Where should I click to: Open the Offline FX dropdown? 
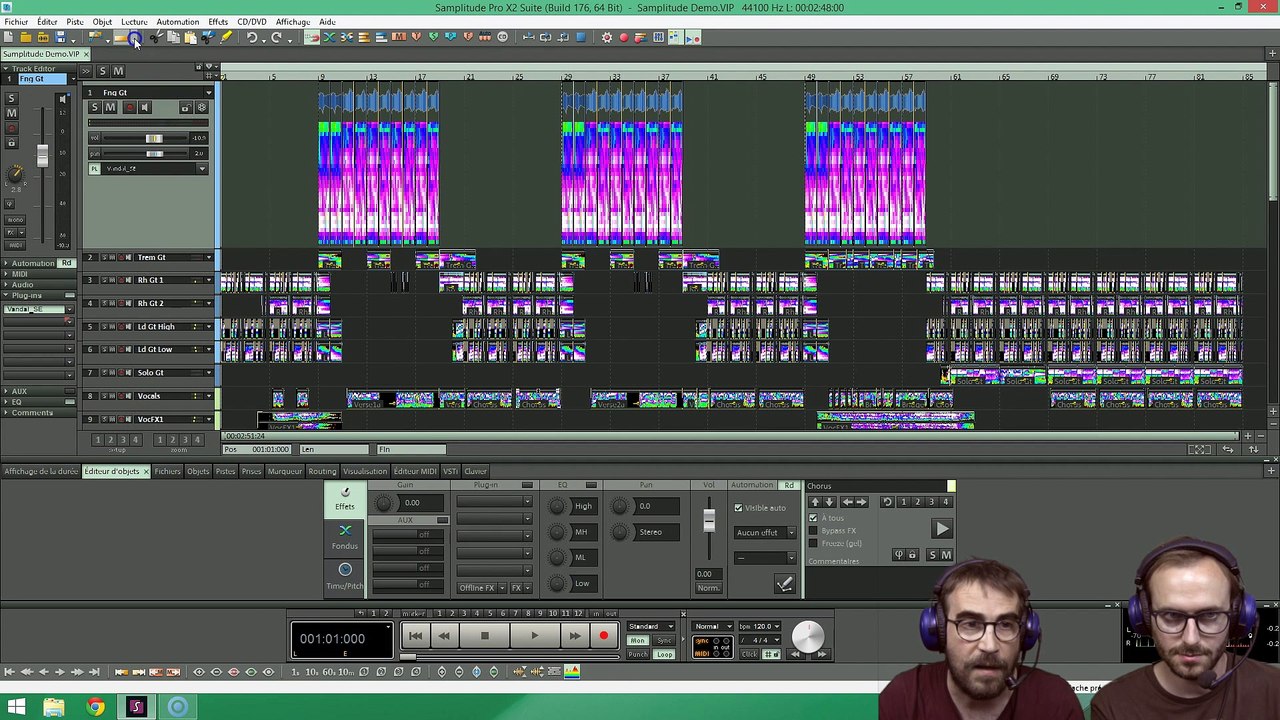483,587
